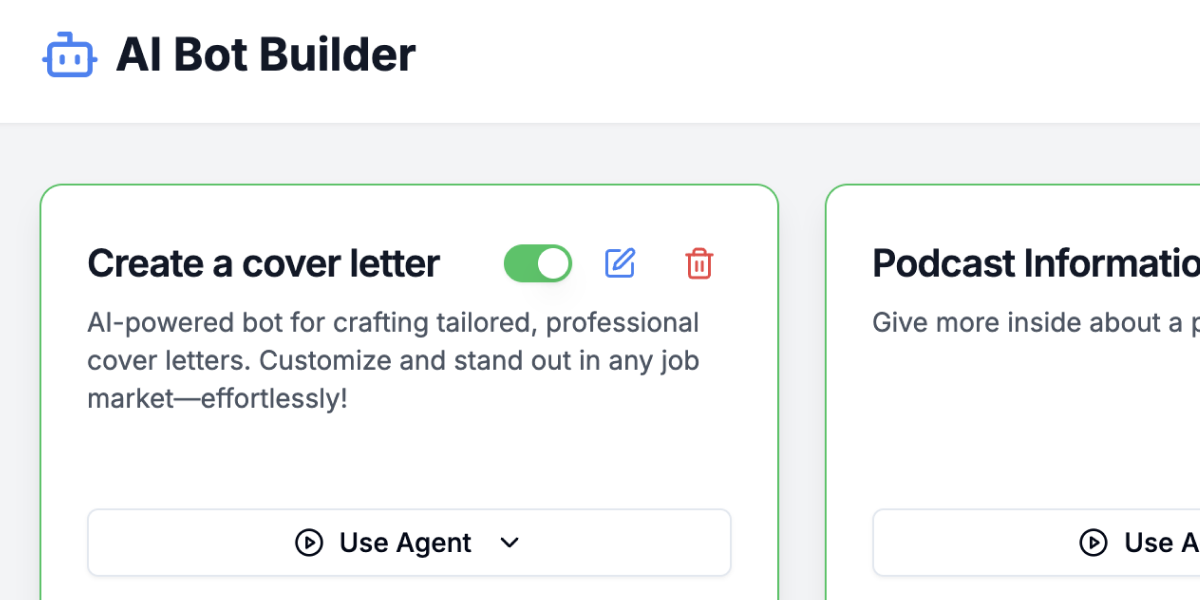The height and width of the screenshot is (600, 1200).
Task: Expand the Use Agent chevron dropdown
Action: click(510, 543)
